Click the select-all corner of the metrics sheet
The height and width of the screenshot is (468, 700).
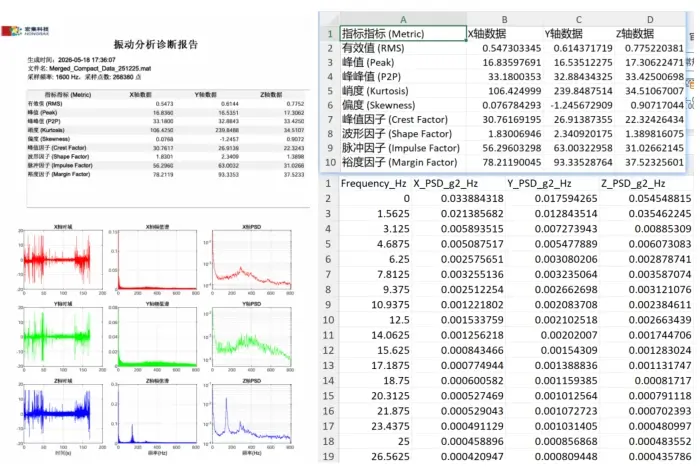click(329, 19)
